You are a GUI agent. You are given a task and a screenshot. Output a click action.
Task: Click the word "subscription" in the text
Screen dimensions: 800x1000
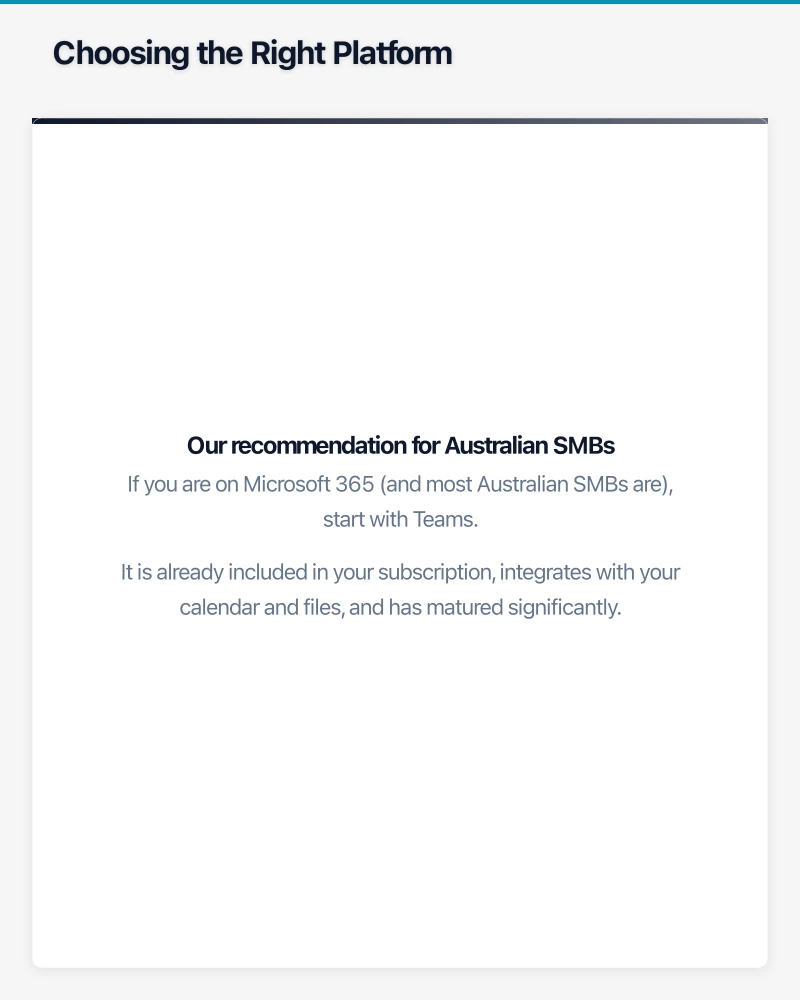click(x=440, y=573)
